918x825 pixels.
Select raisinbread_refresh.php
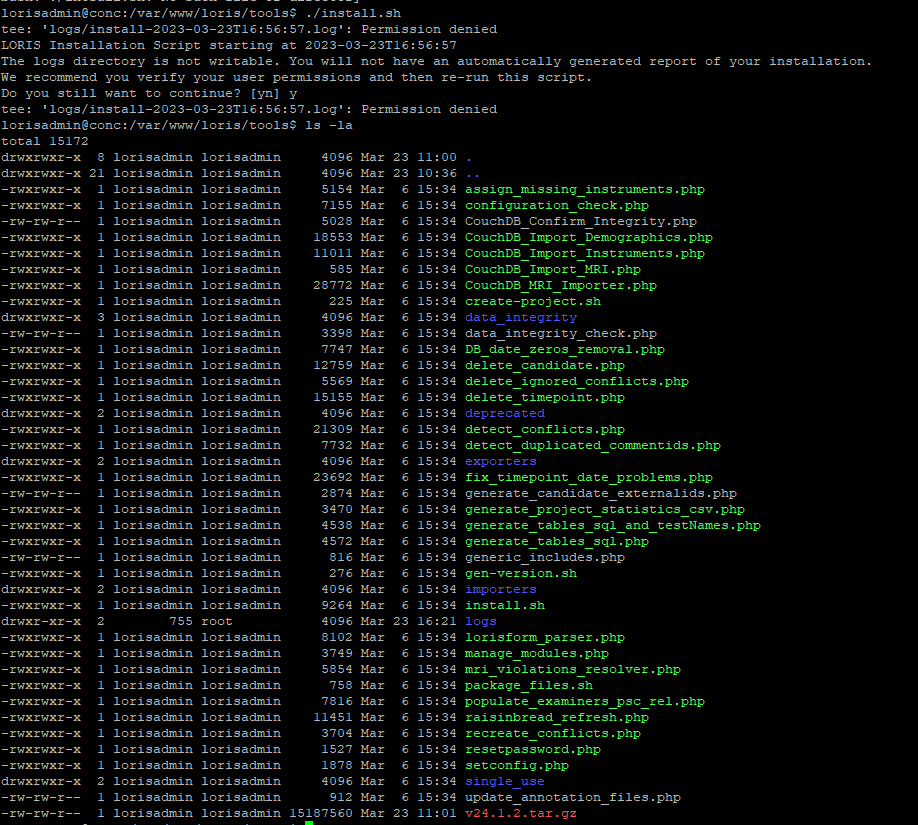[557, 718]
